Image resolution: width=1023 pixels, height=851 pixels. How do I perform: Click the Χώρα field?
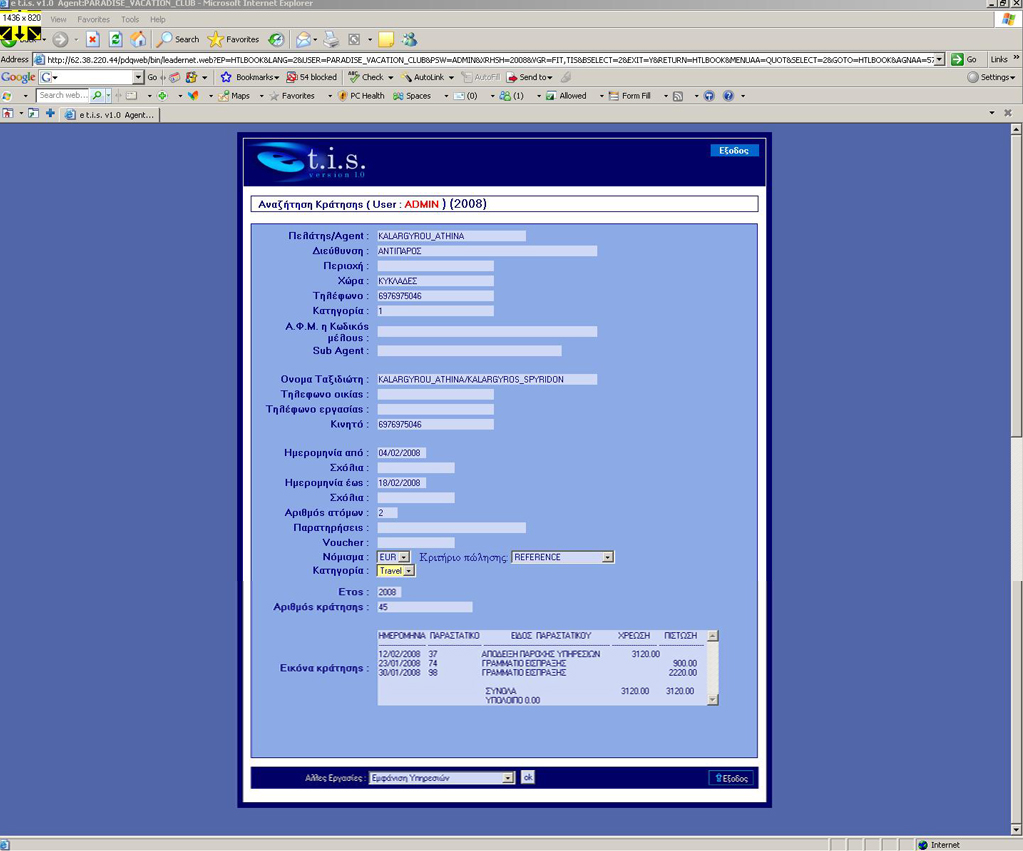[436, 281]
